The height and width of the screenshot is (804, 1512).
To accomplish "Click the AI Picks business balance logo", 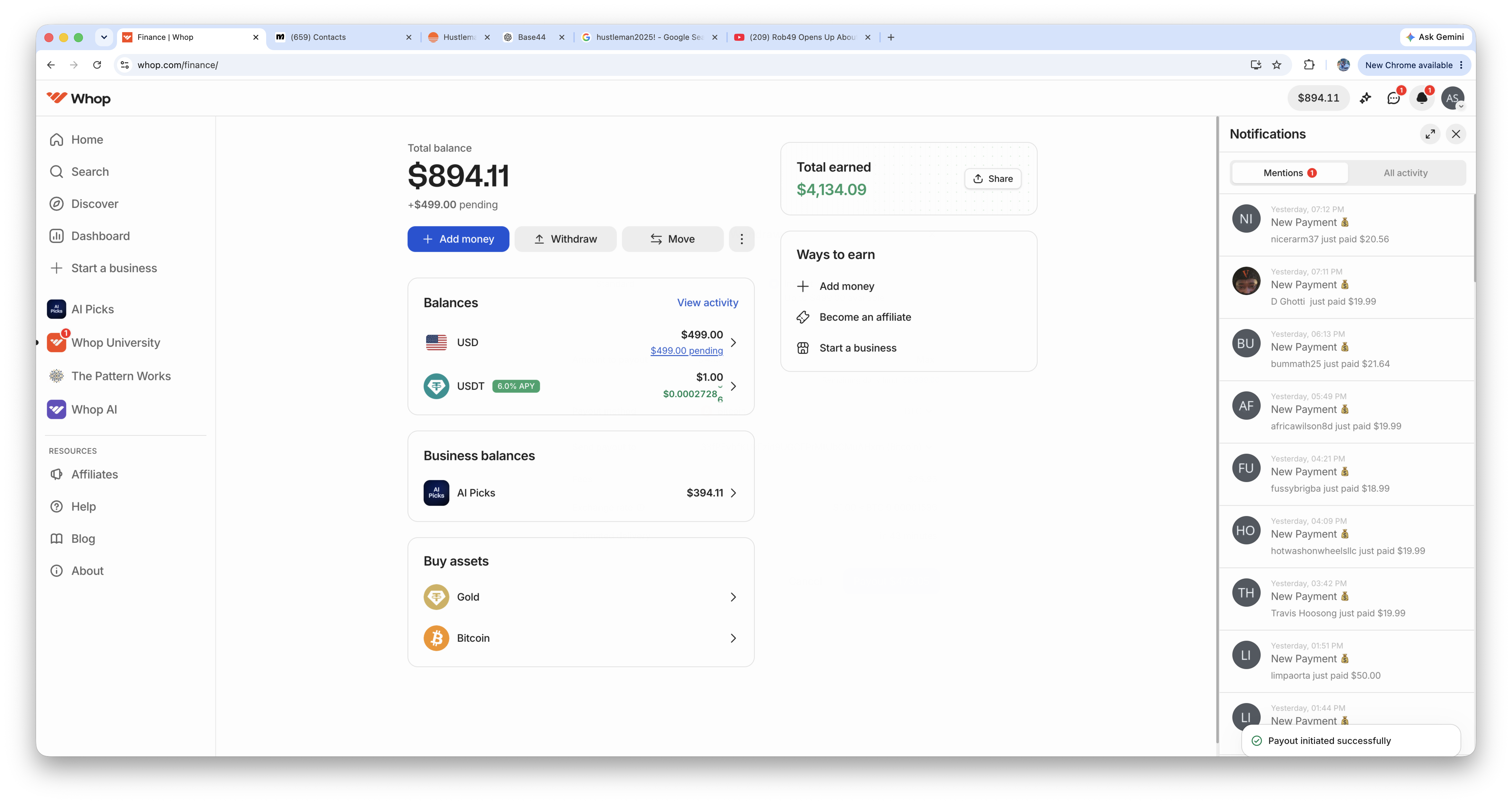I will tap(436, 493).
